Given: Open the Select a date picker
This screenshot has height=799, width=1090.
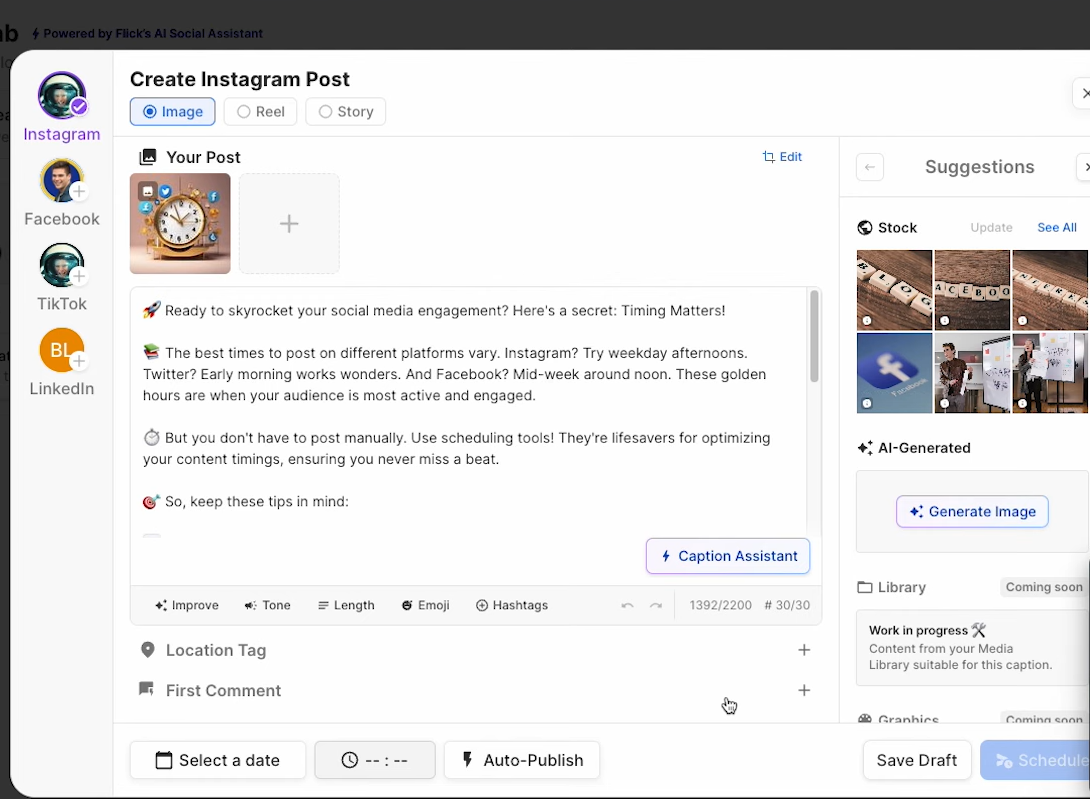Looking at the screenshot, I should [218, 760].
